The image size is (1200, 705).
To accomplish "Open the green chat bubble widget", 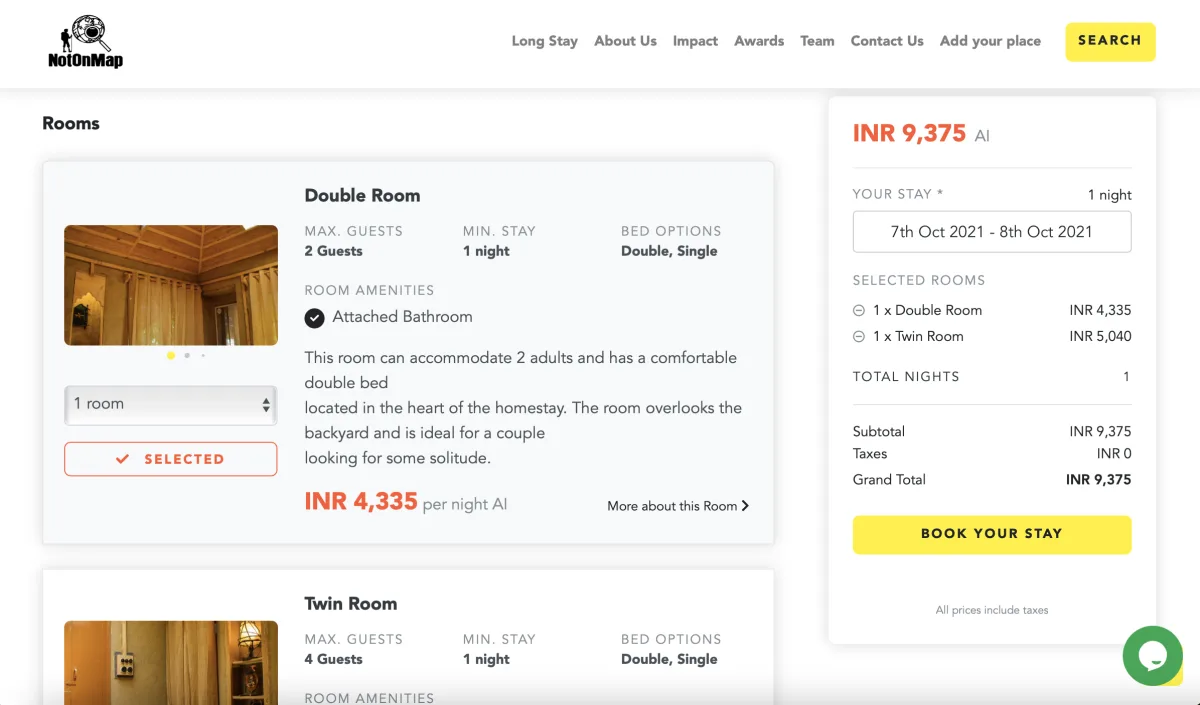I will pos(1153,655).
